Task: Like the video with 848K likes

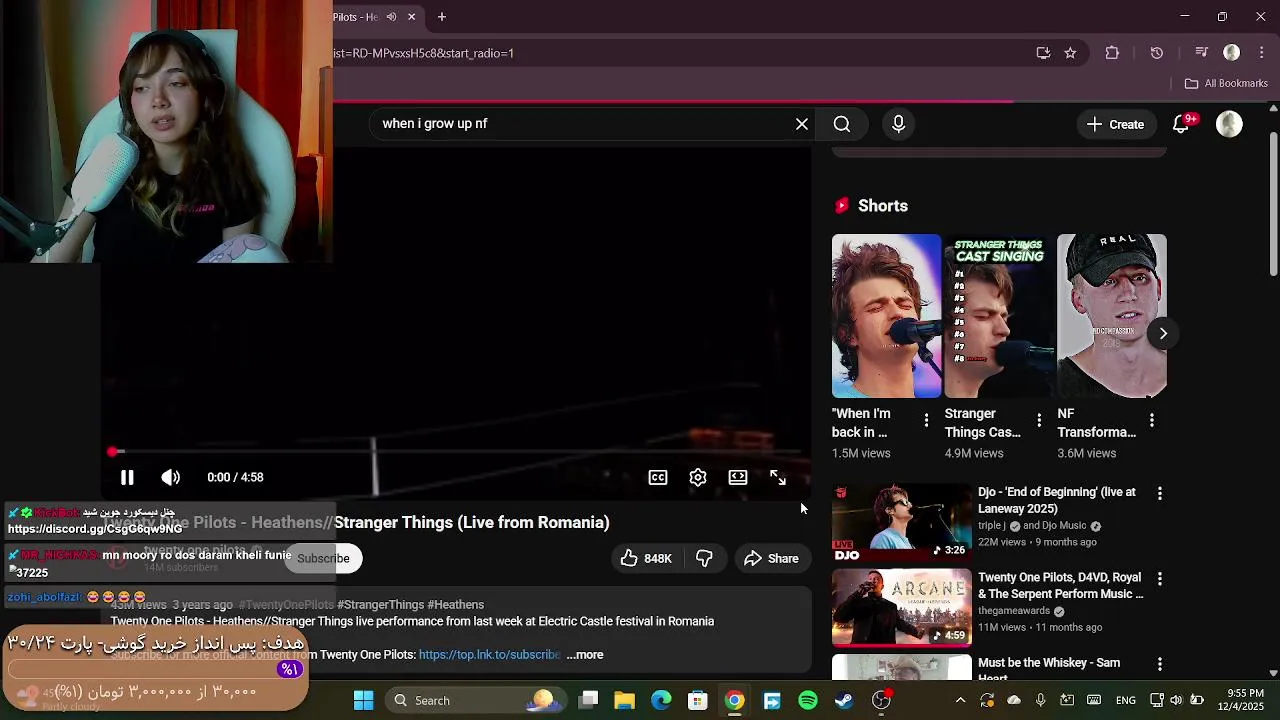Action: [646, 559]
